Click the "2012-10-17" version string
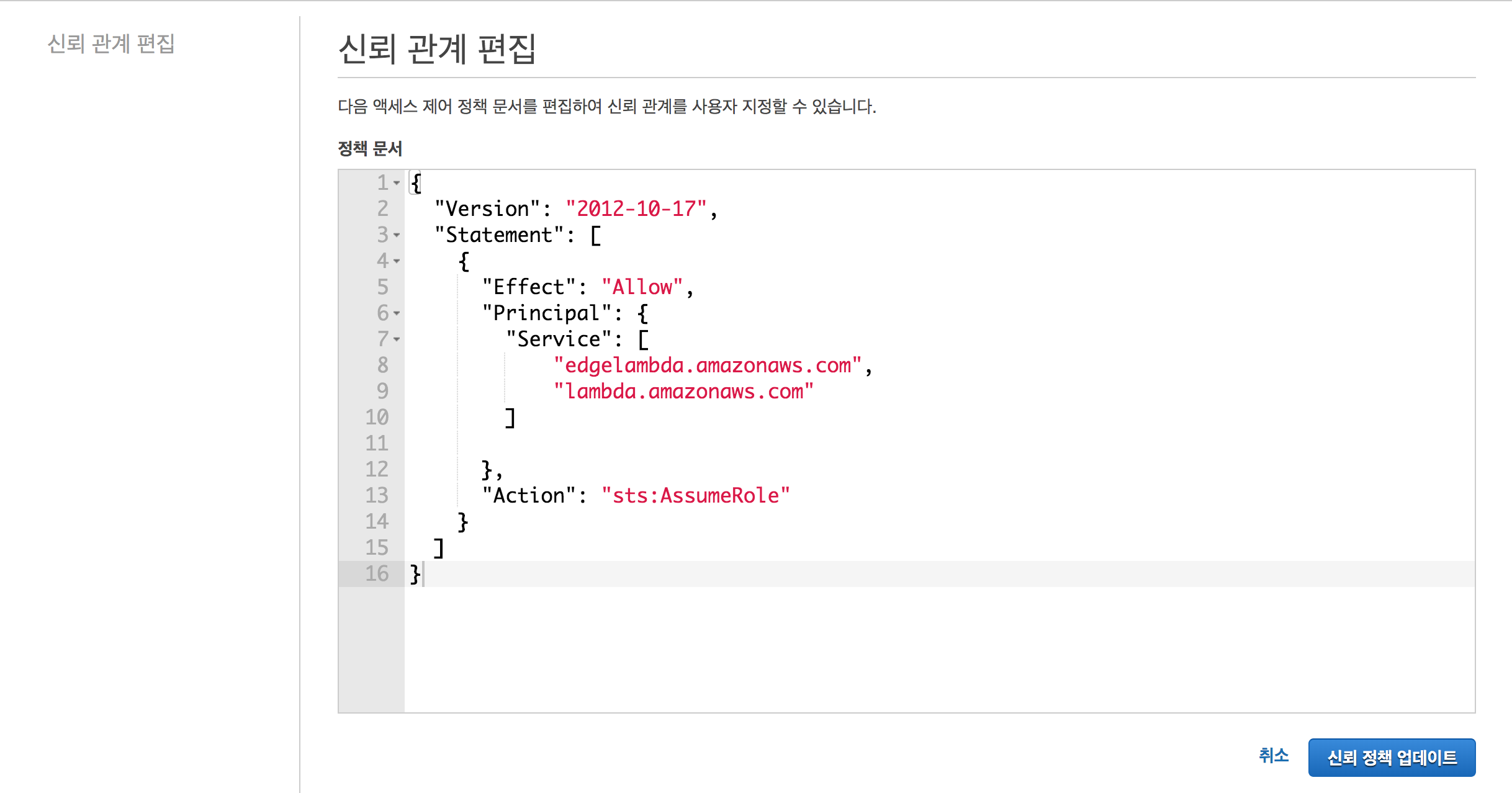1512x793 pixels. pos(636,209)
